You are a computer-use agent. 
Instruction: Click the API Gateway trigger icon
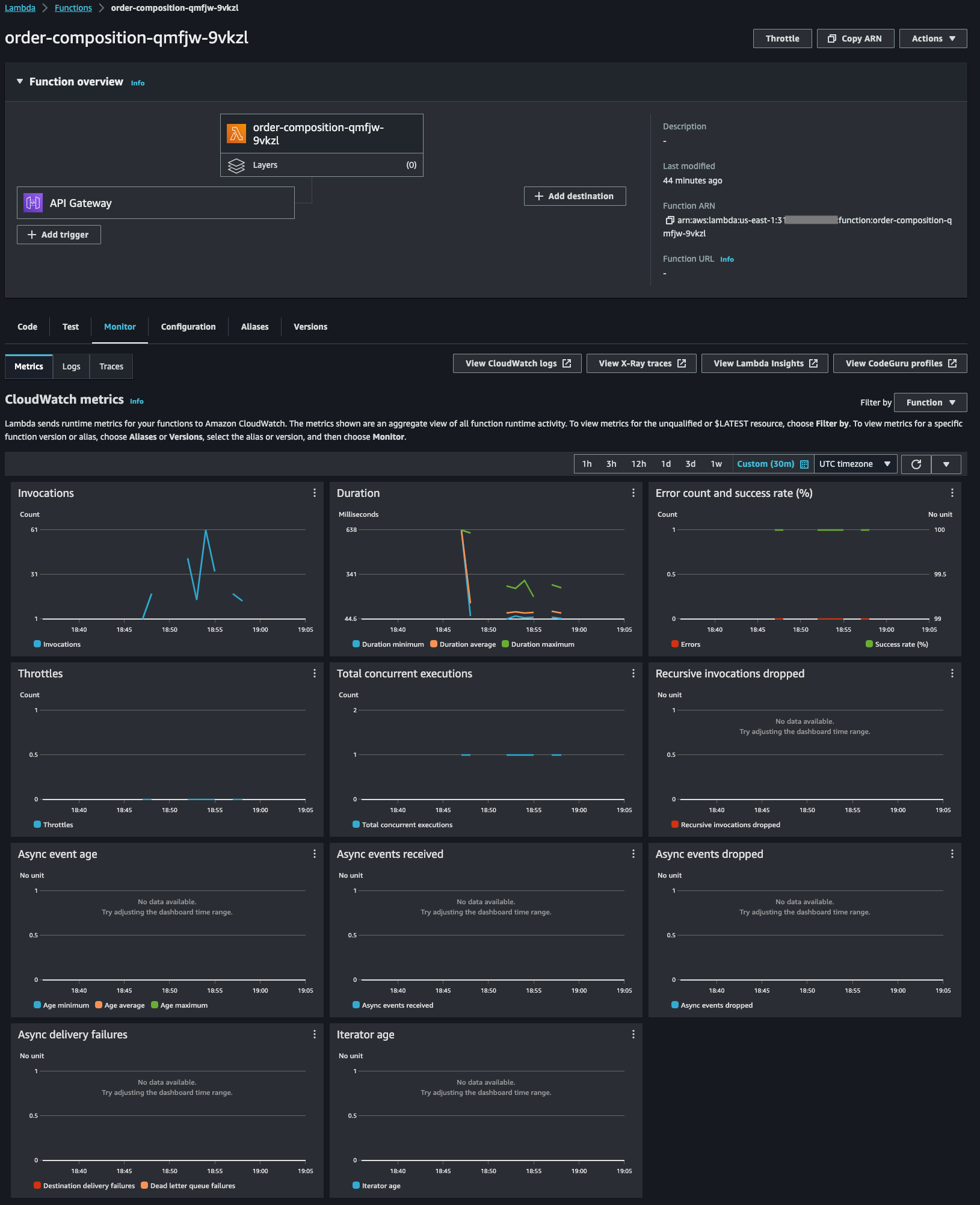pyautogui.click(x=33, y=203)
